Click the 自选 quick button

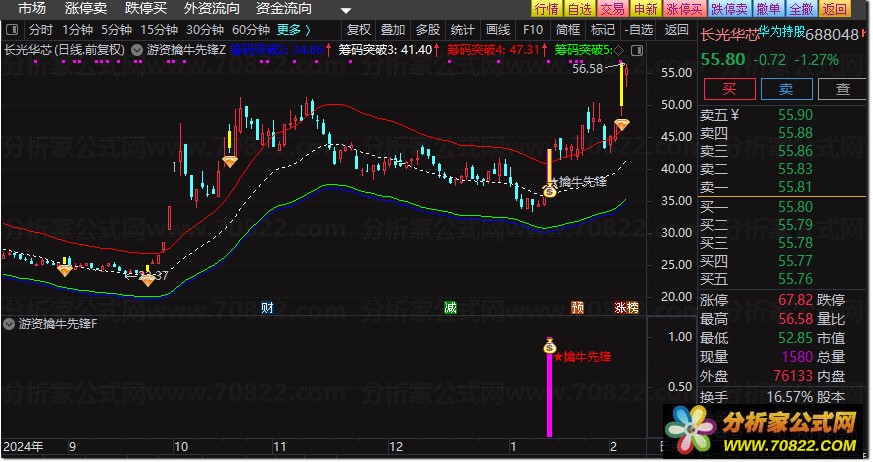(x=580, y=9)
